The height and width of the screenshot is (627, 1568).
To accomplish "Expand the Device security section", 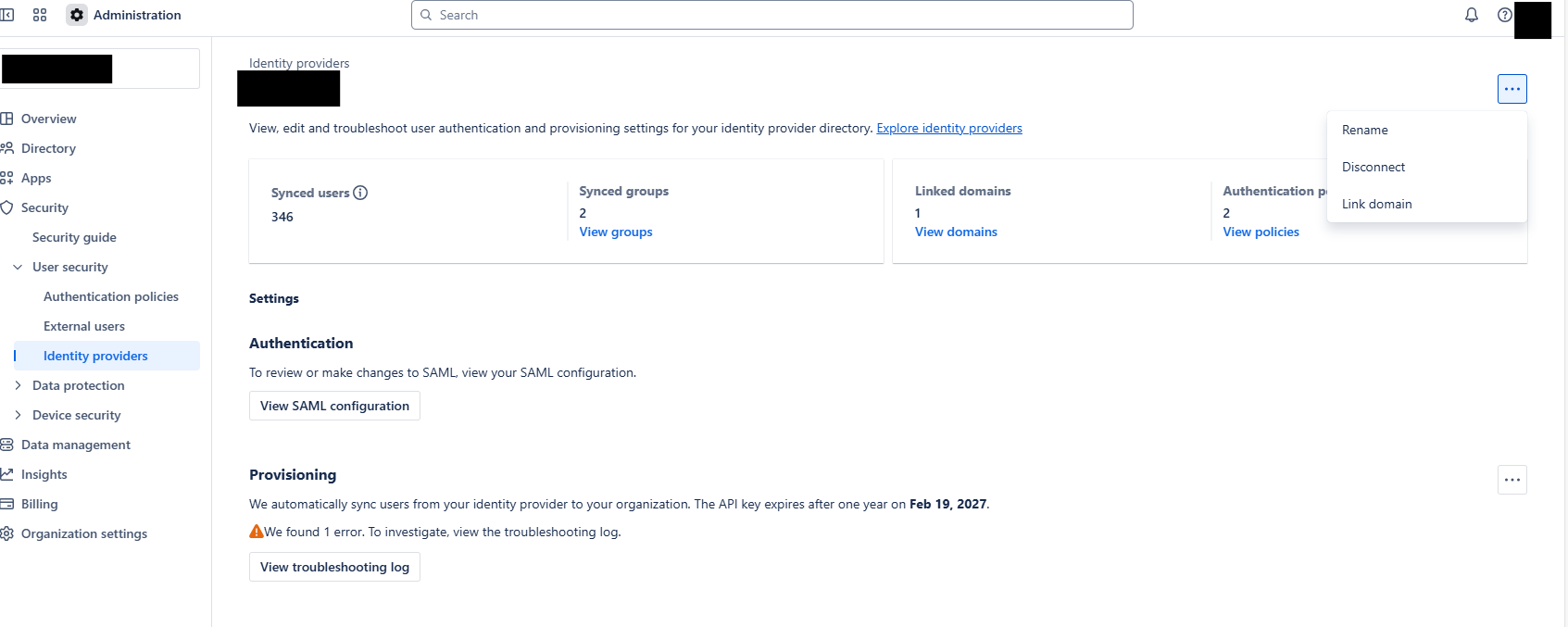I will (x=18, y=415).
